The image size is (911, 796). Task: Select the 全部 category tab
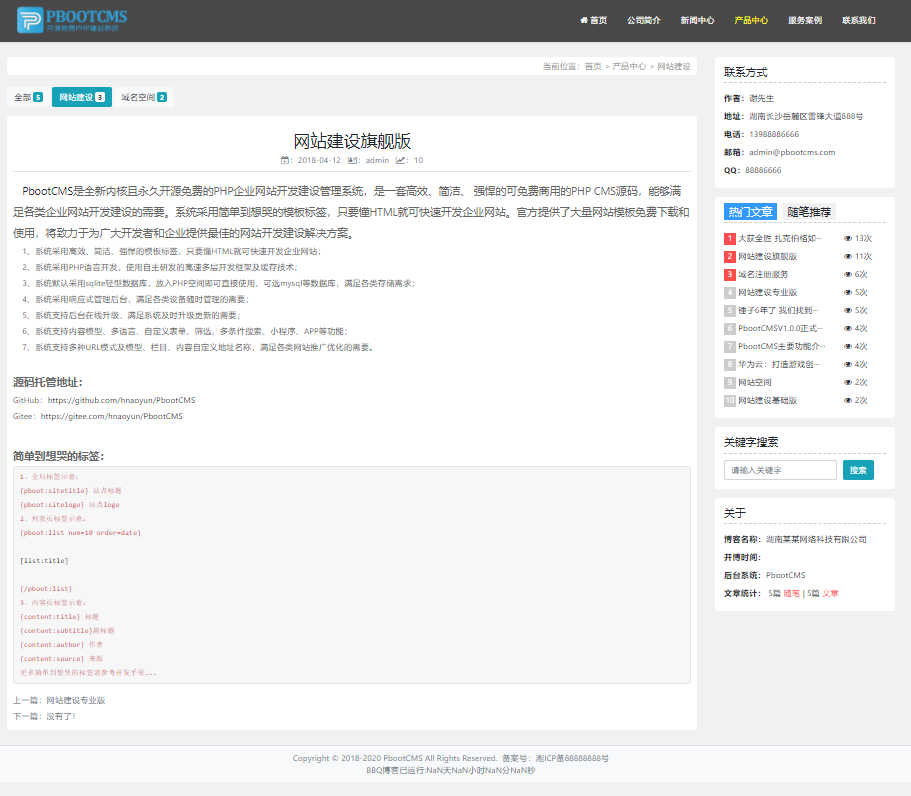(x=28, y=97)
